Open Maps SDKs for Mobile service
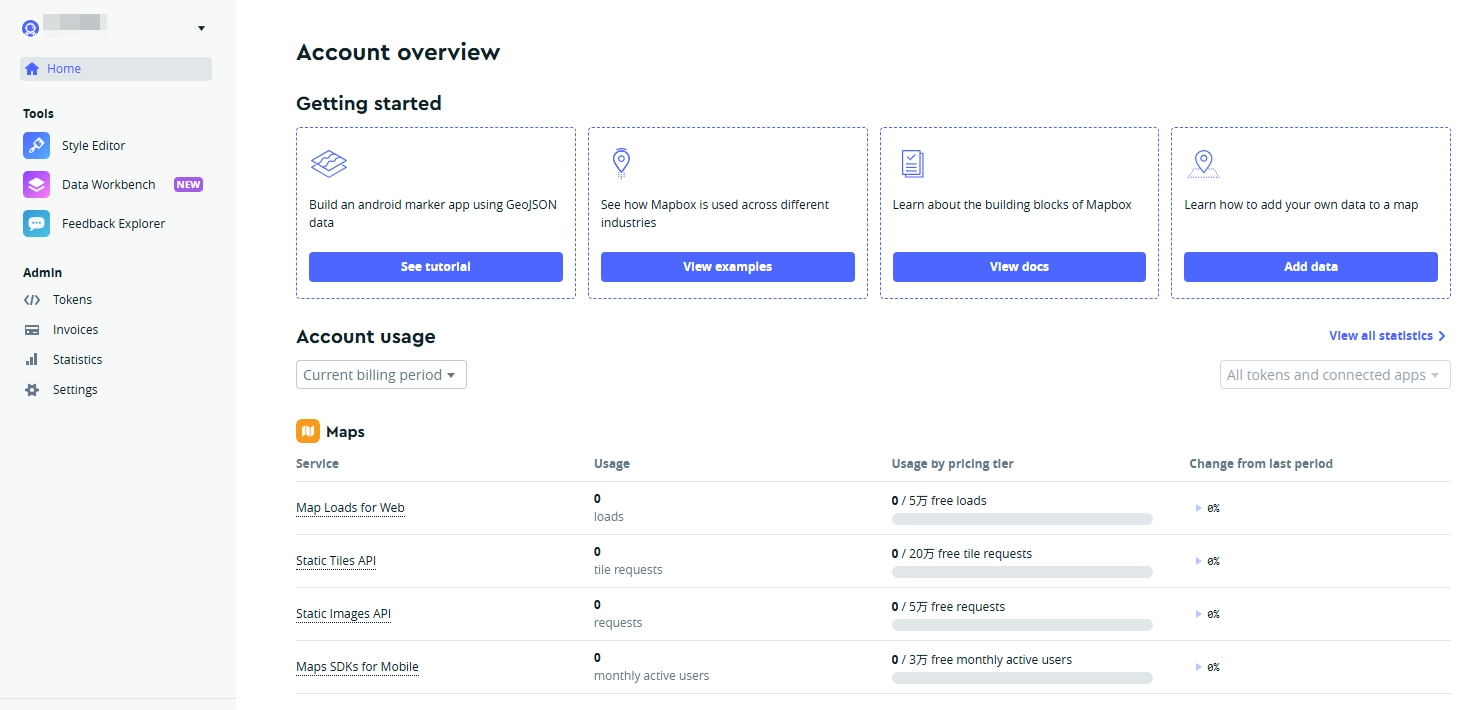Screen dimensions: 1481x710 (x=357, y=667)
